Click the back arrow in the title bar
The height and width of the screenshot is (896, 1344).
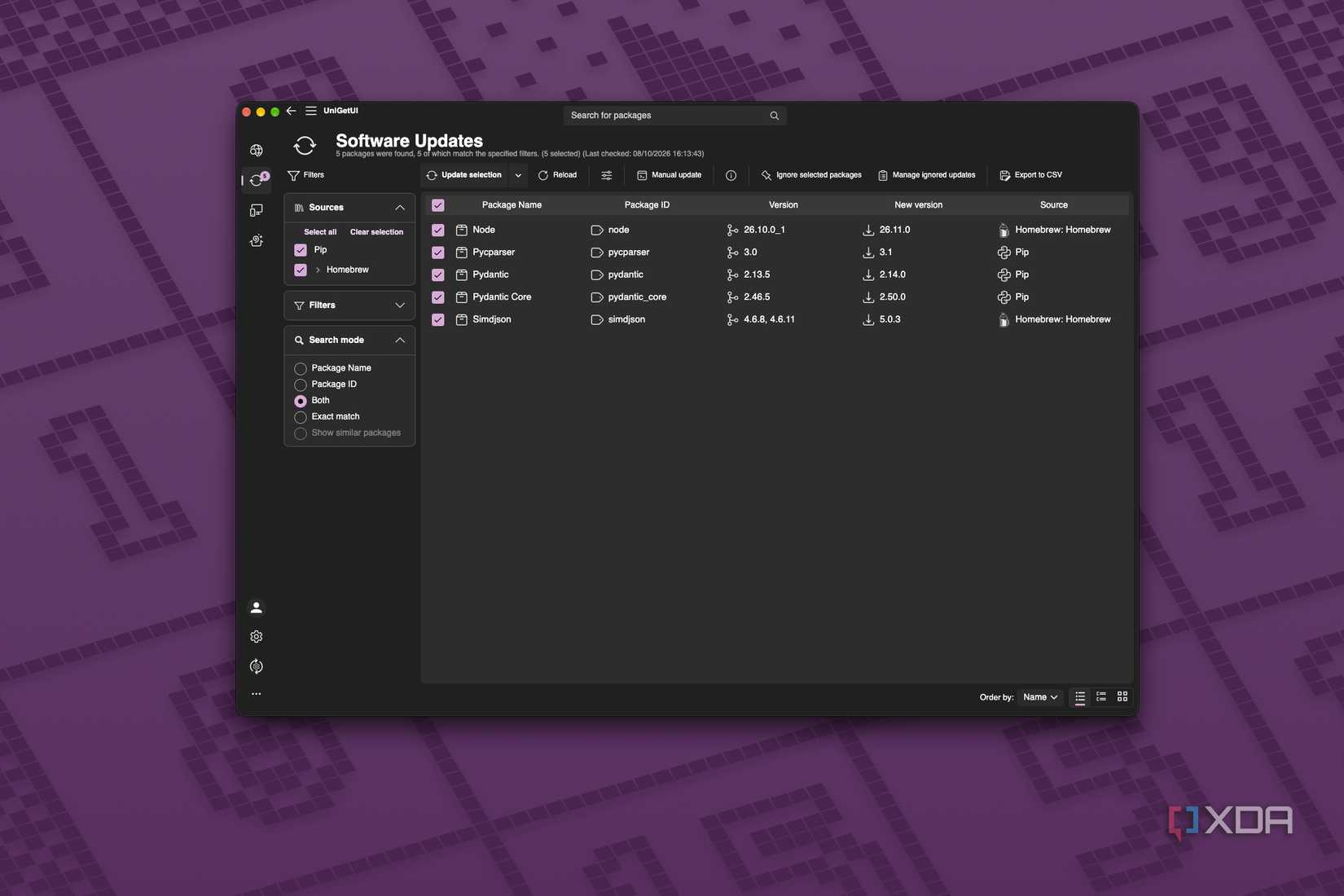point(291,111)
